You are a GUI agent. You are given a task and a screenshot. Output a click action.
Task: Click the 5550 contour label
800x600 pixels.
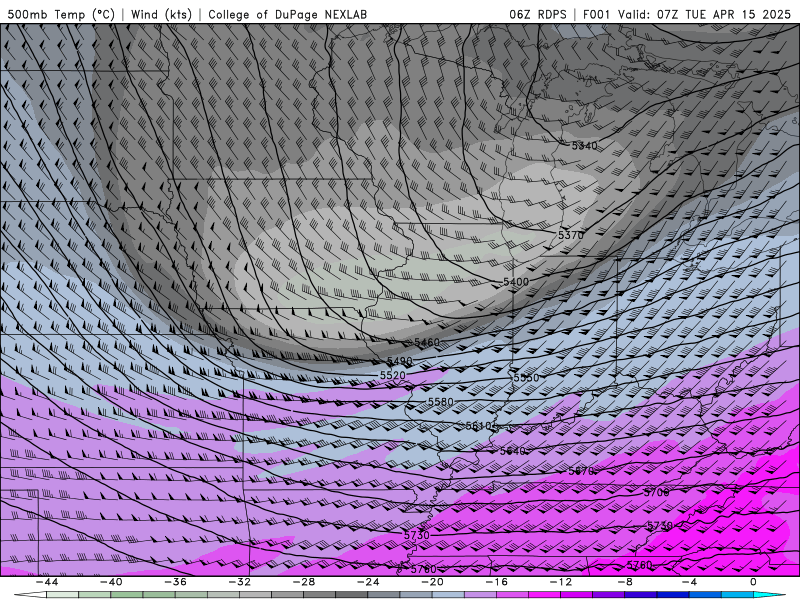pyautogui.click(x=526, y=378)
